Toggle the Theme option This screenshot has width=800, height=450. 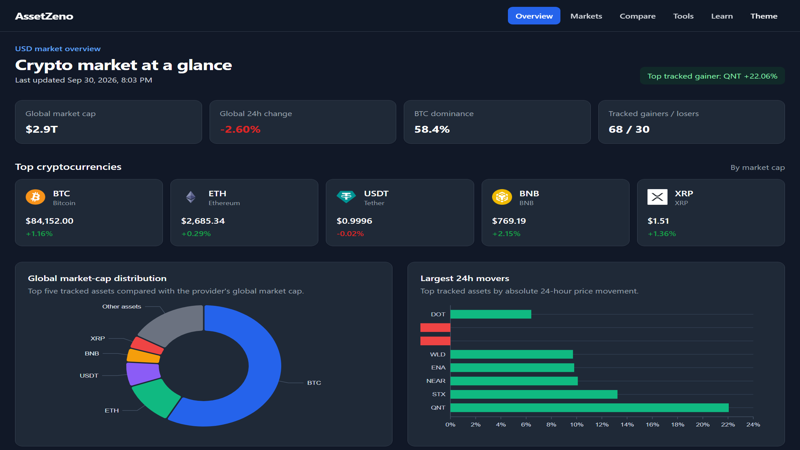click(764, 16)
